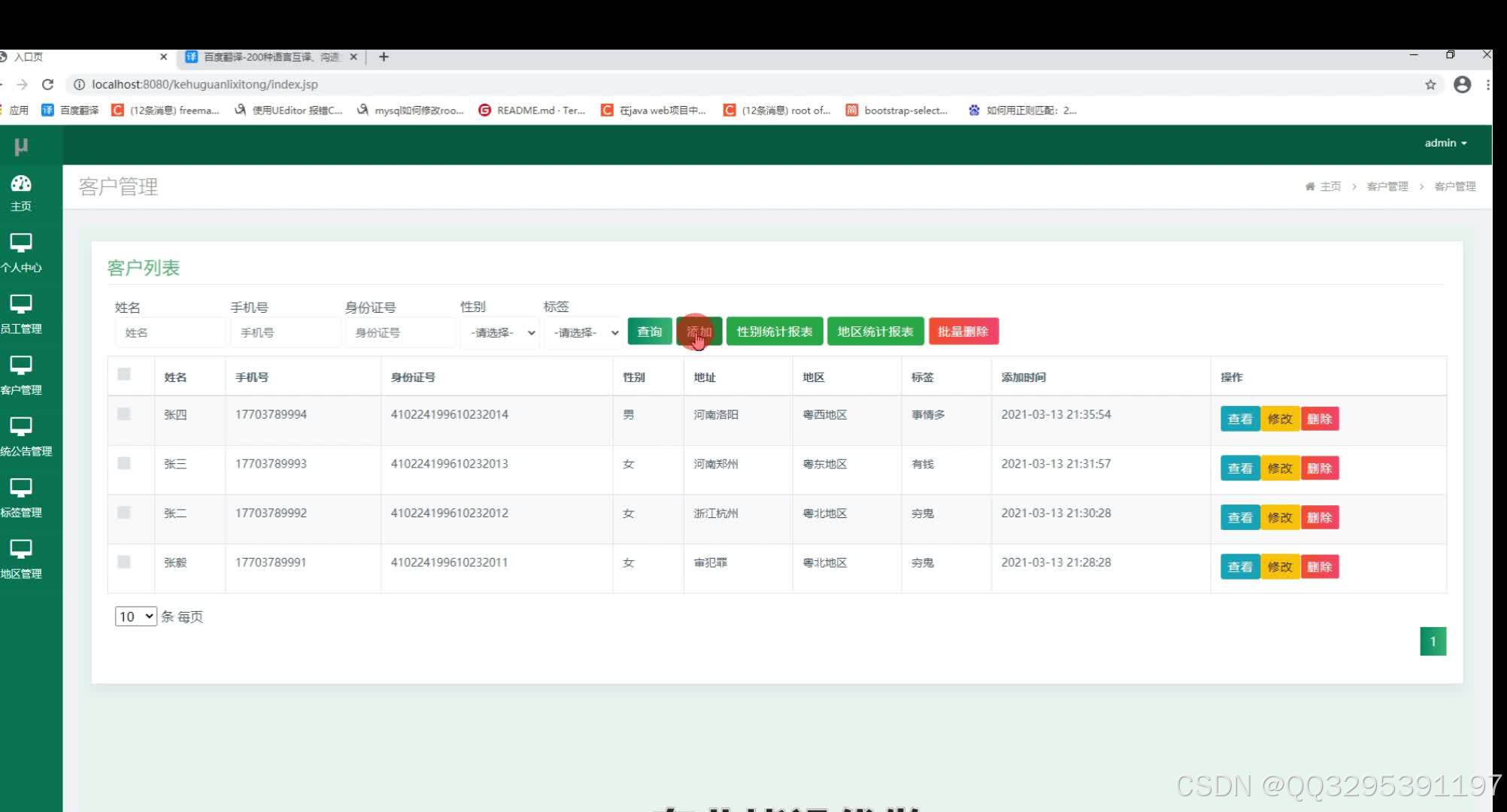
Task: Open the 地区统计报表 report
Action: click(x=875, y=332)
